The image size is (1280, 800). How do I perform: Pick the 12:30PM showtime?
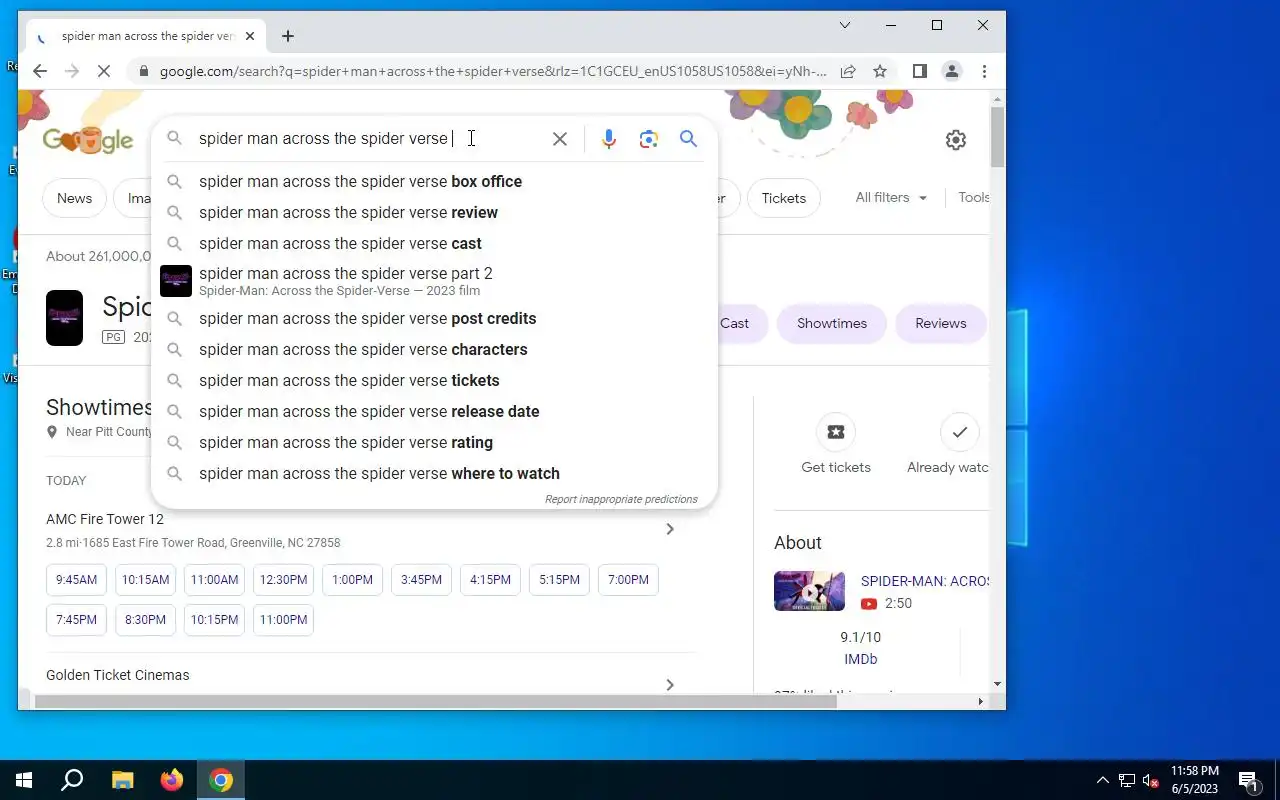283,580
